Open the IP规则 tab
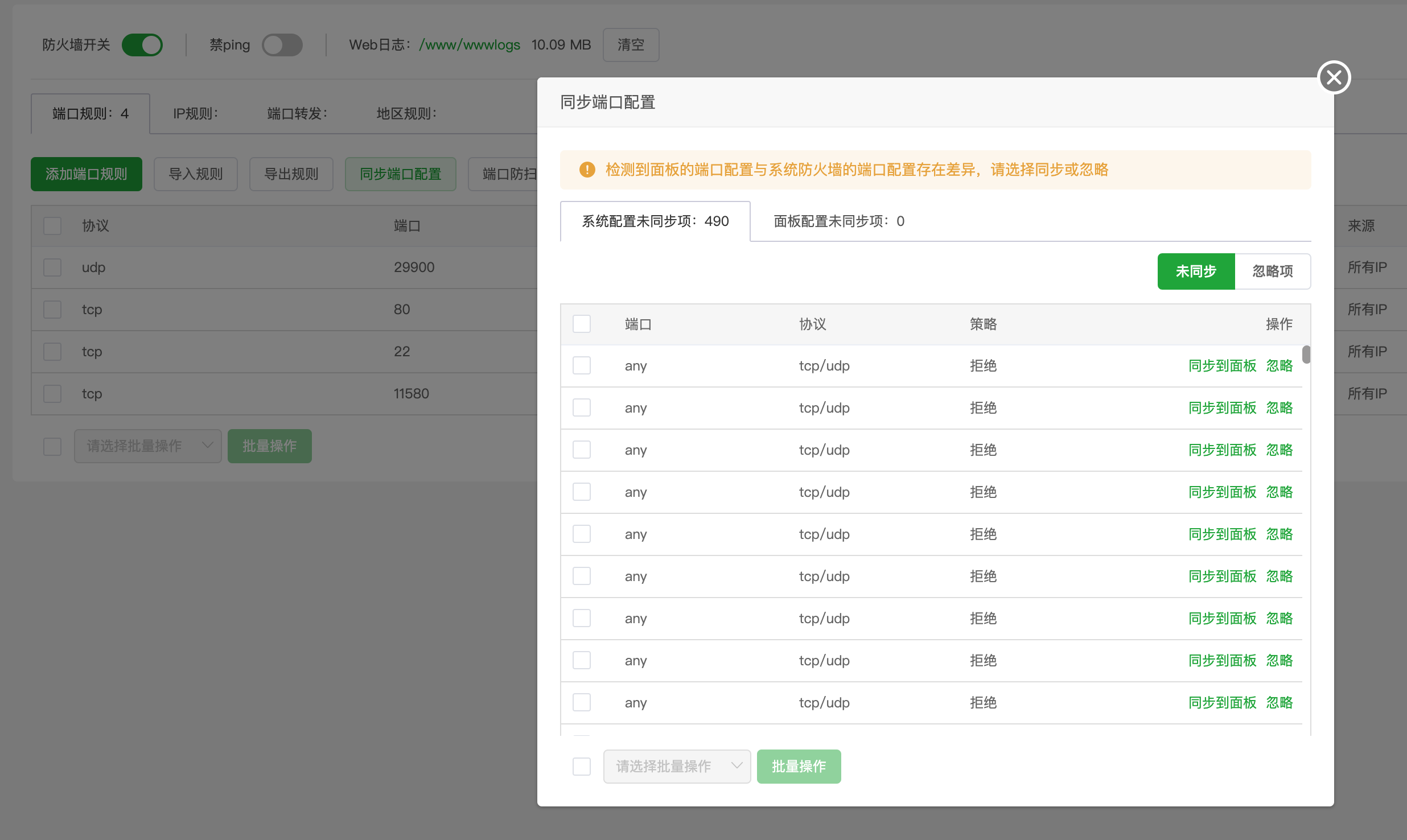Image resolution: width=1407 pixels, height=840 pixels. (195, 113)
